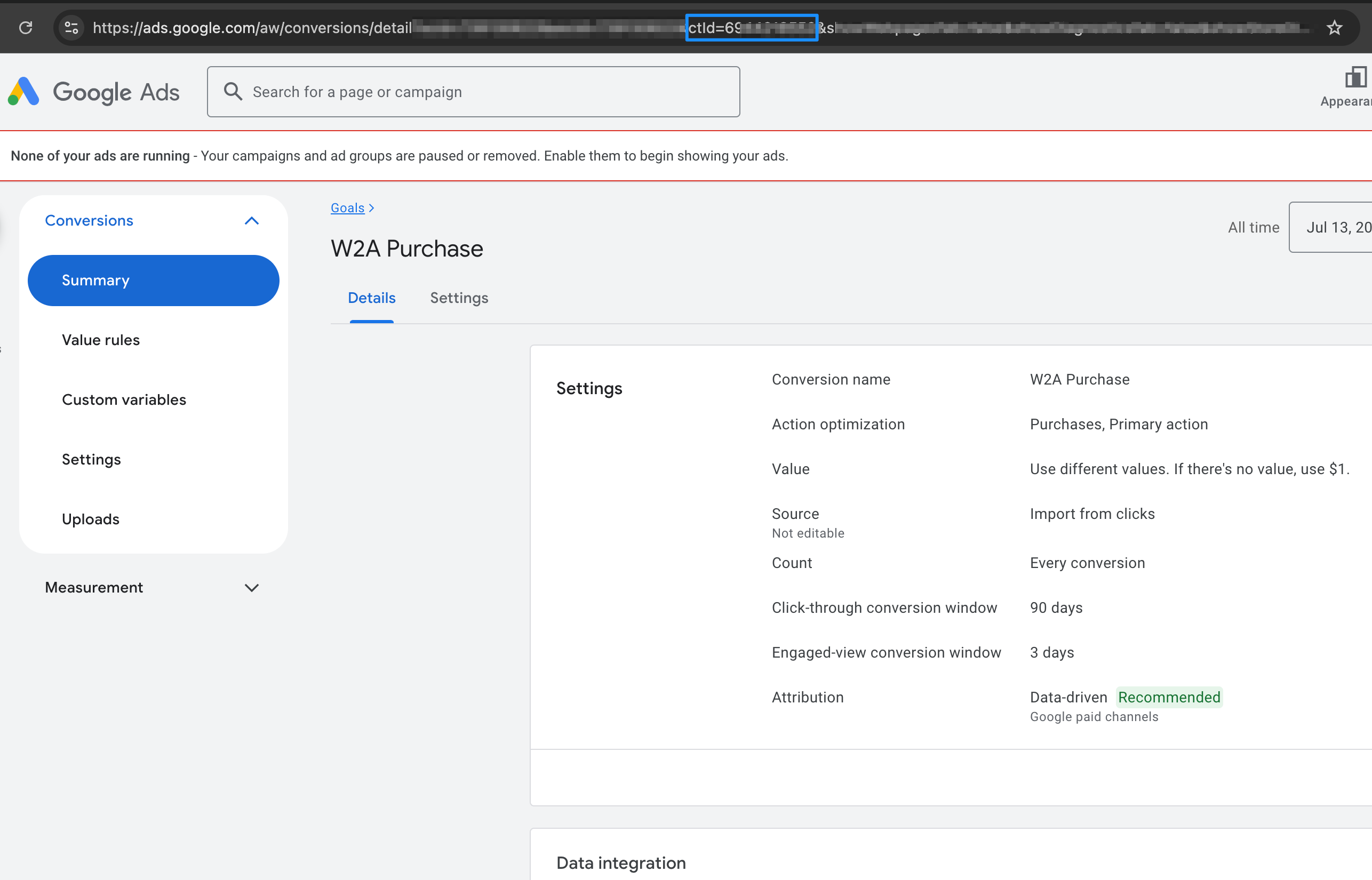Click the 'Engaged-view conversion window' label
1372x880 pixels.
[x=886, y=653]
